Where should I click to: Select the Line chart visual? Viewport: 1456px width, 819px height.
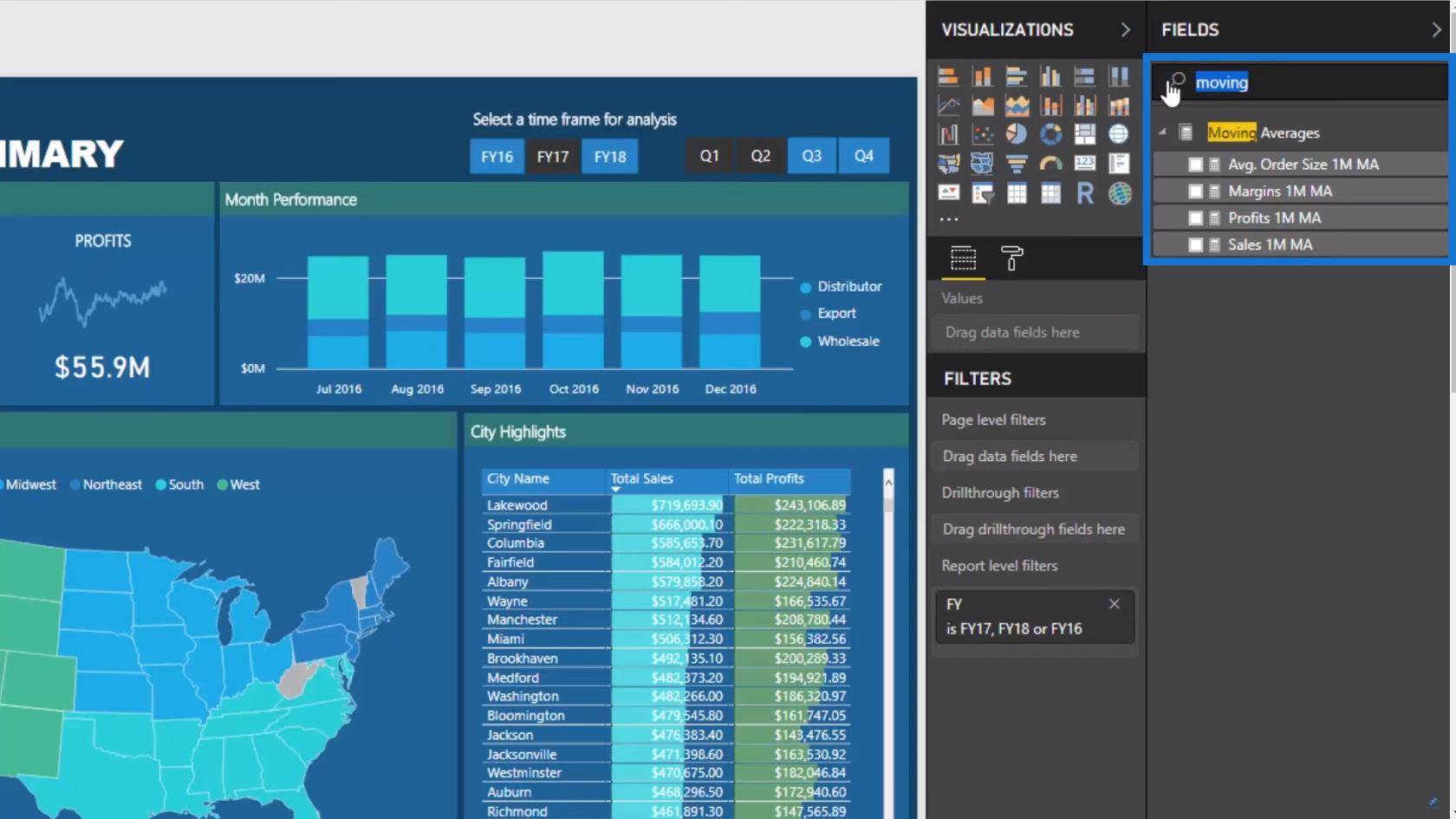point(948,106)
